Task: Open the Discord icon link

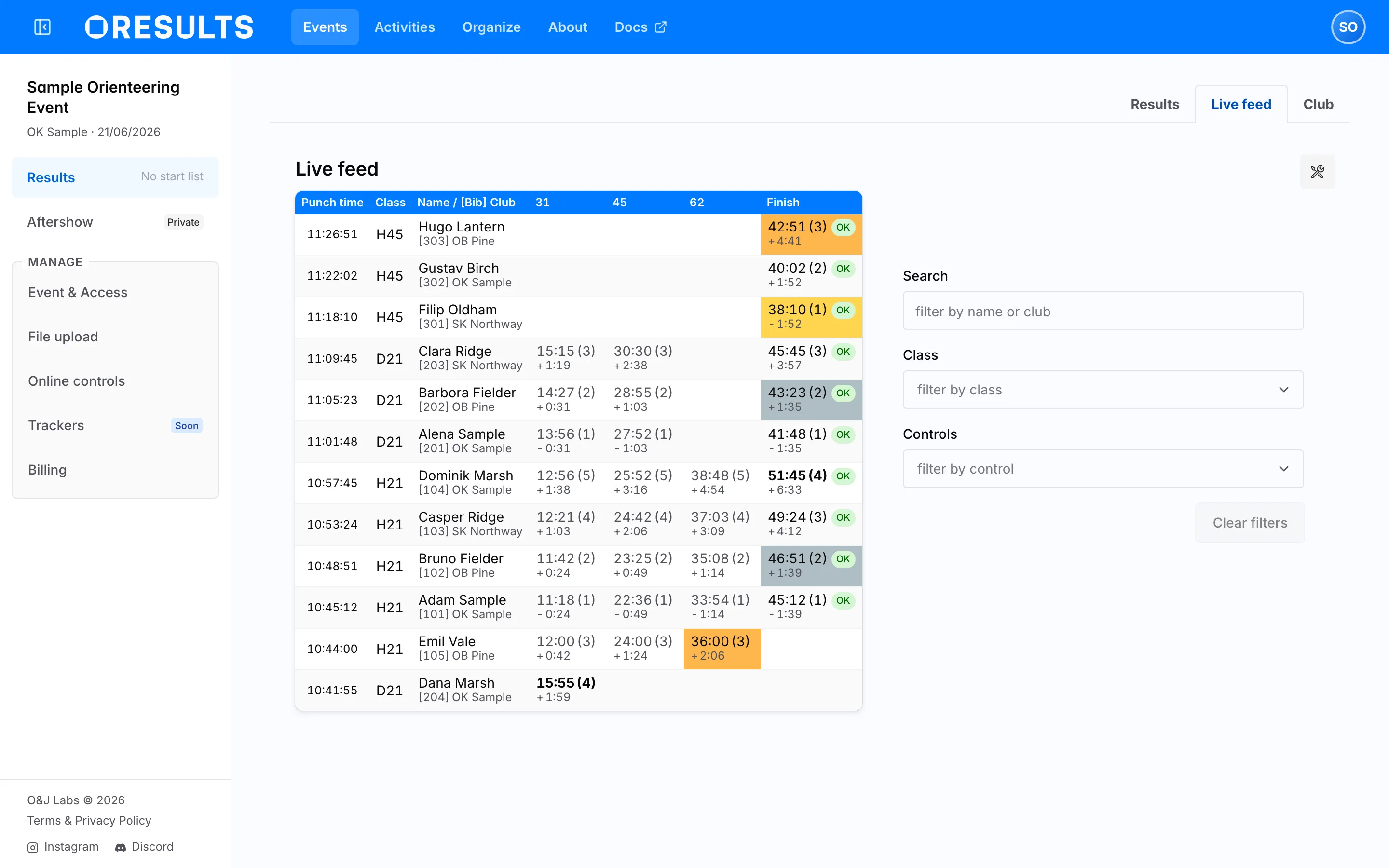Action: point(121,847)
